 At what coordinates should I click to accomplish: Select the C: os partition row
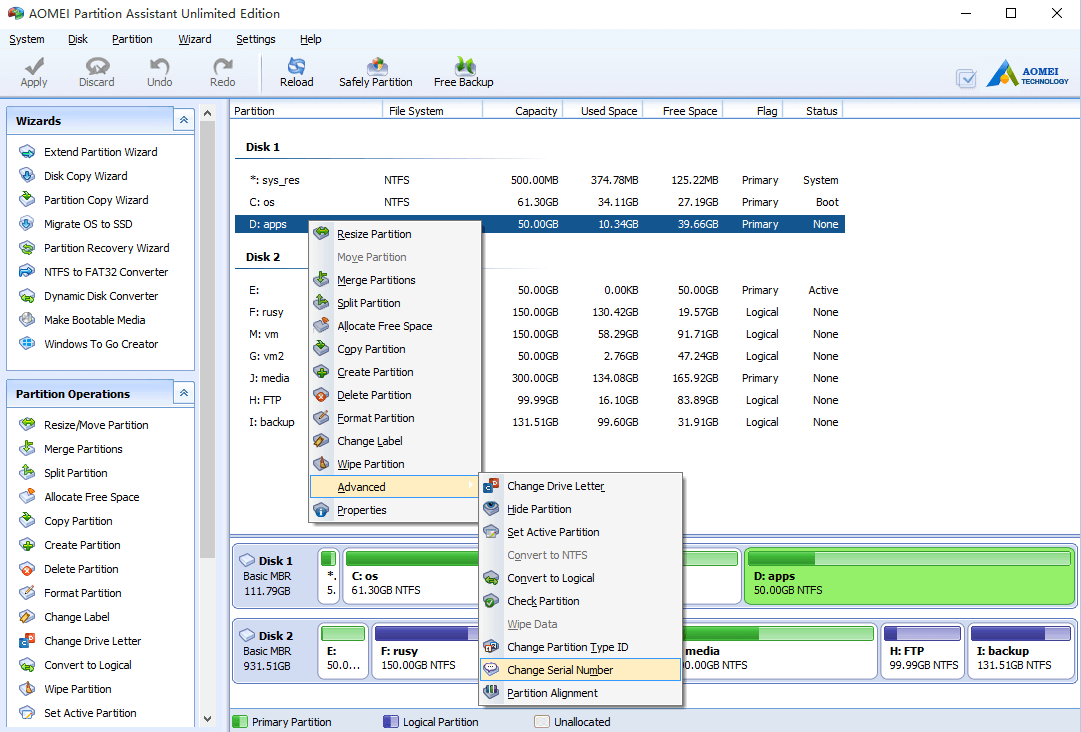pyautogui.click(x=540, y=202)
